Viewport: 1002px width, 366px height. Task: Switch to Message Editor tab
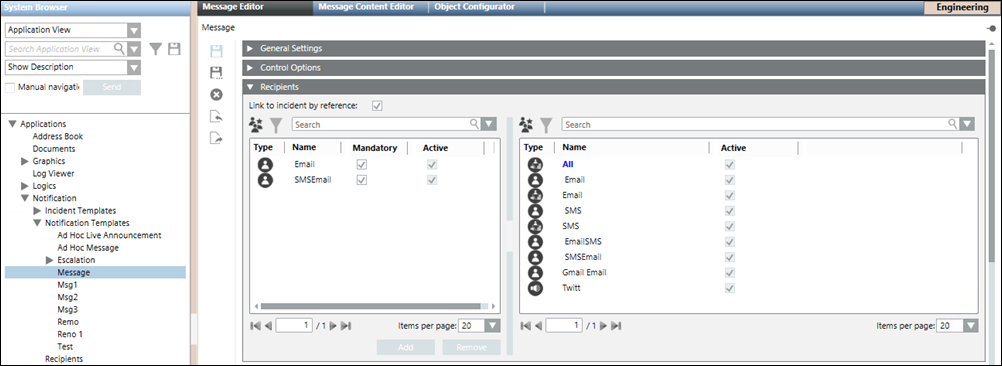(x=256, y=7)
